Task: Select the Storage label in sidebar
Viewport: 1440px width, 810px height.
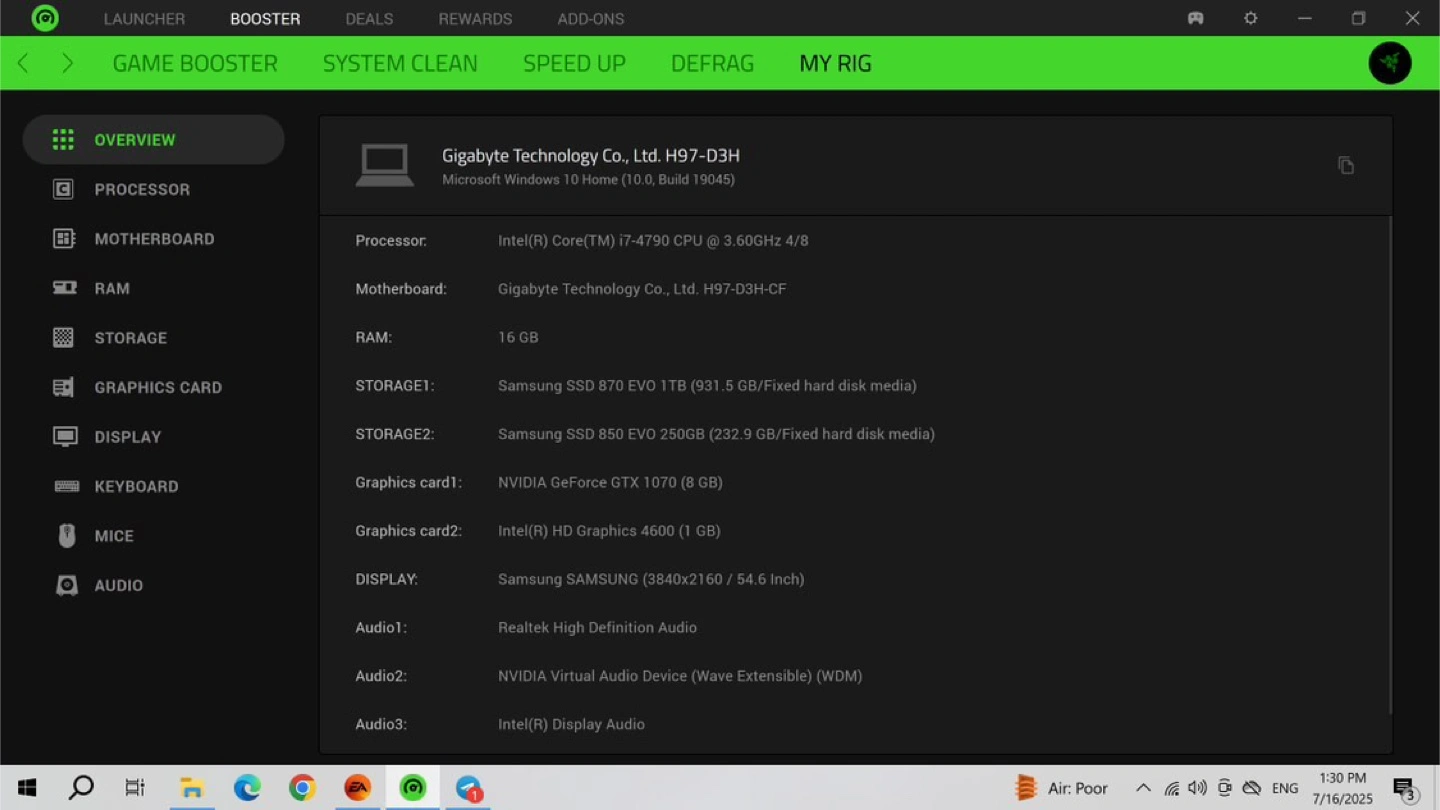Action: tap(130, 338)
